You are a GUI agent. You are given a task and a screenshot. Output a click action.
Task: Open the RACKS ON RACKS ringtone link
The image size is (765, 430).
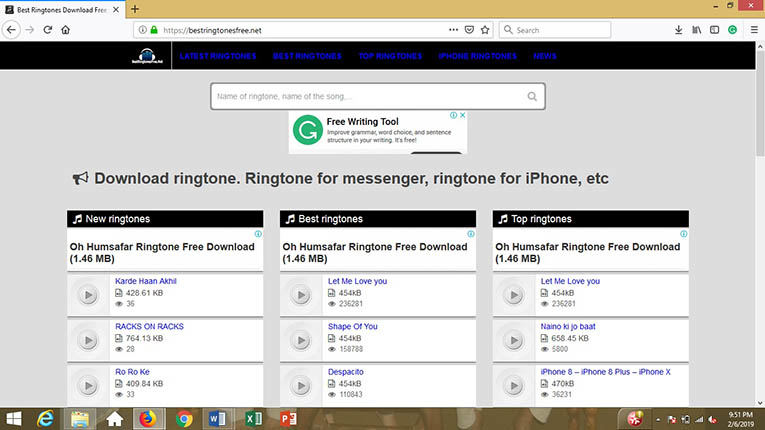tap(149, 326)
